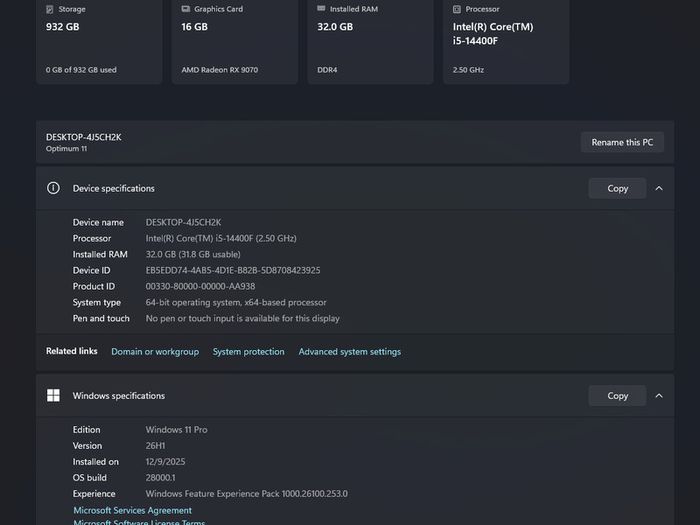
Task: Select the 932 GB storage value
Action: click(62, 27)
